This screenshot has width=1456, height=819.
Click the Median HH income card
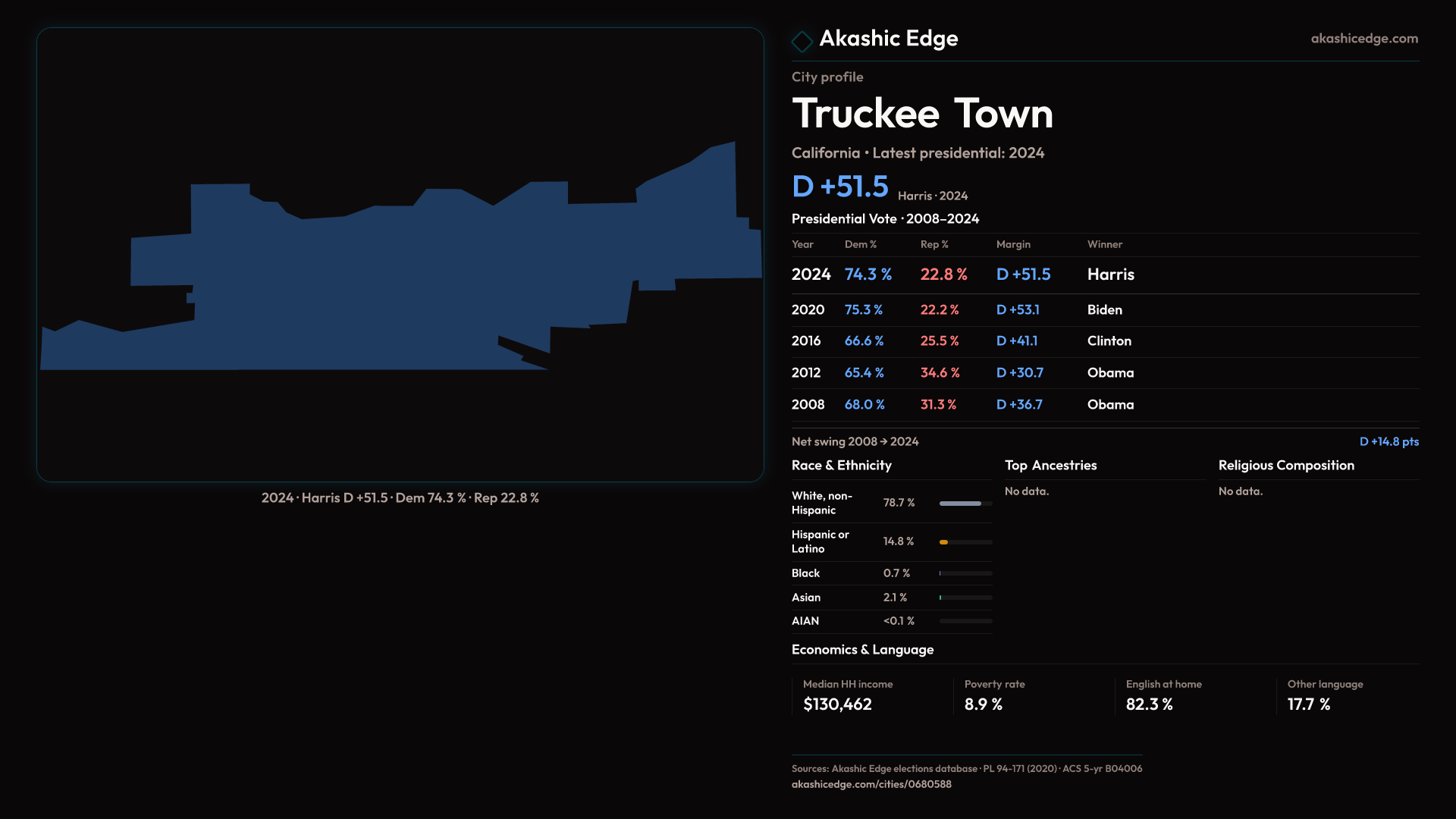point(871,695)
